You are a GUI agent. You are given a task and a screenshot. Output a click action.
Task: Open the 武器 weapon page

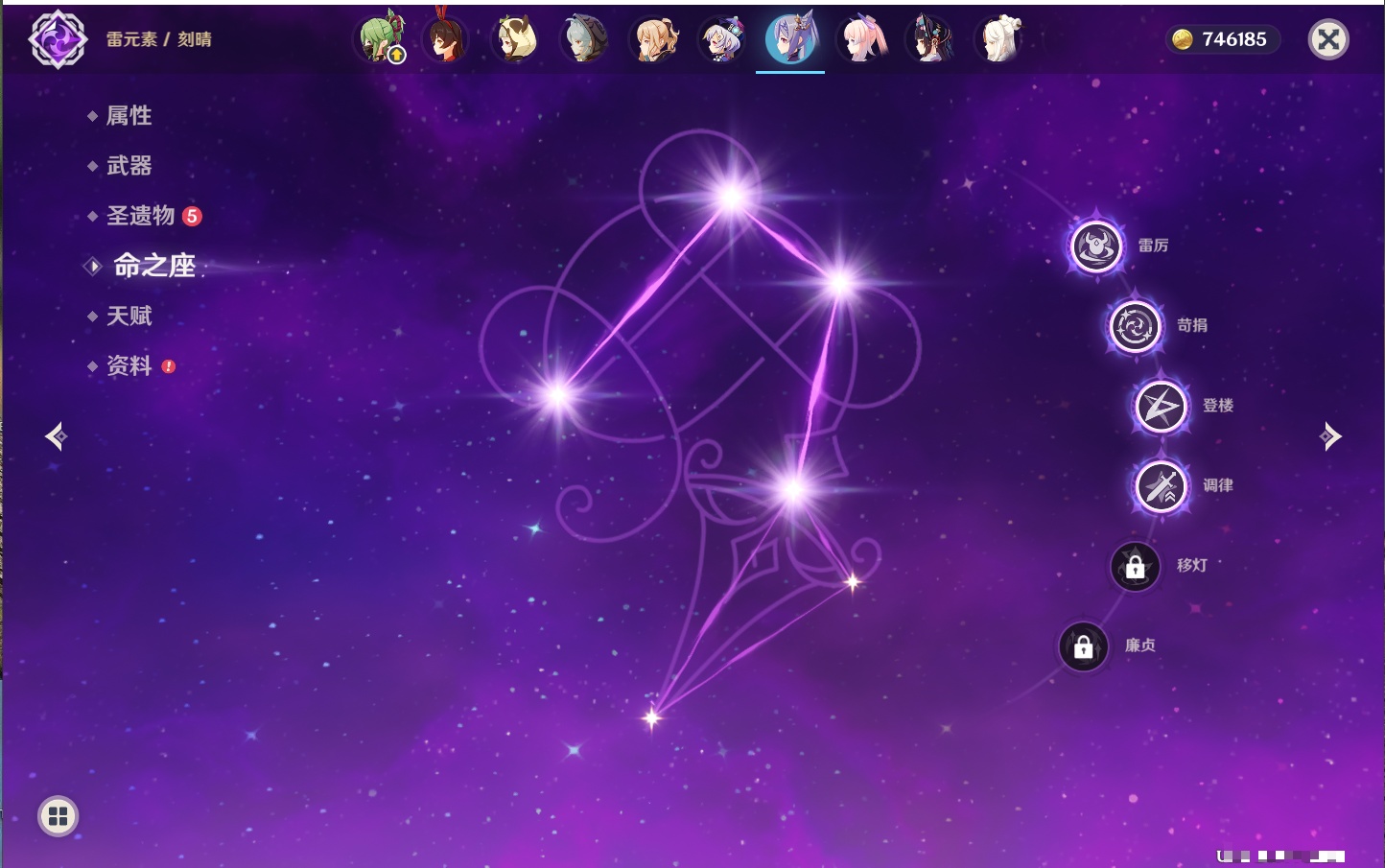(x=129, y=166)
